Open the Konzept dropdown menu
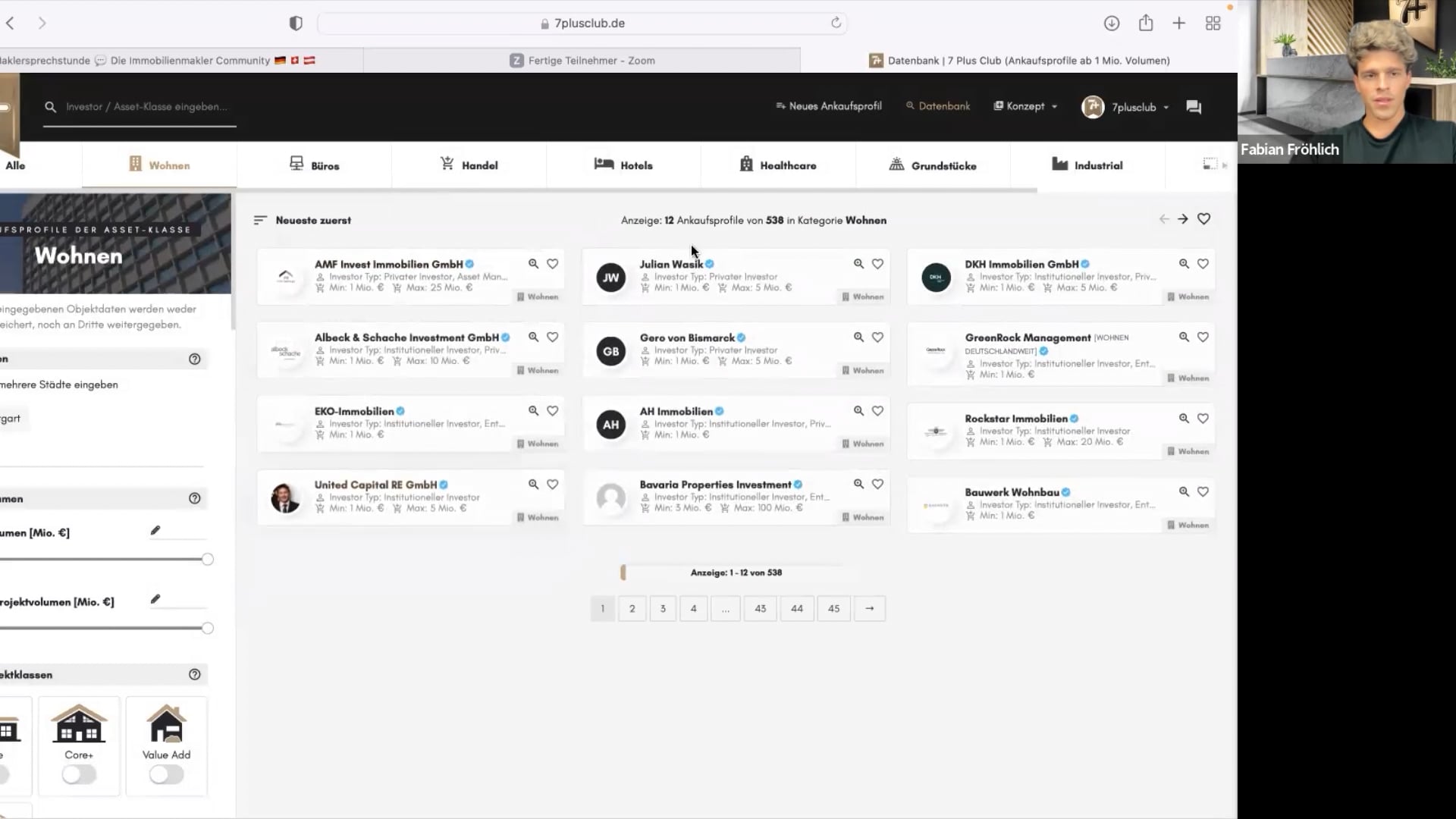This screenshot has height=819, width=1456. (x=1025, y=106)
